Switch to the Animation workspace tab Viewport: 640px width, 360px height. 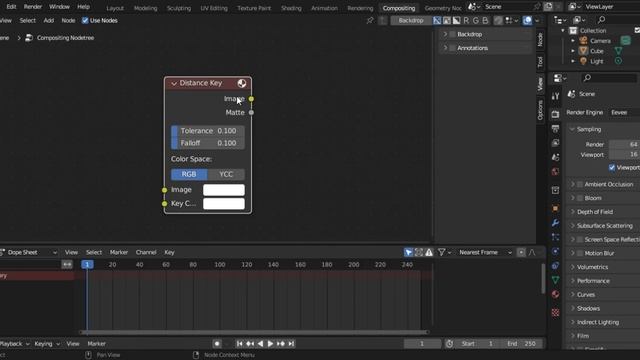(324, 8)
